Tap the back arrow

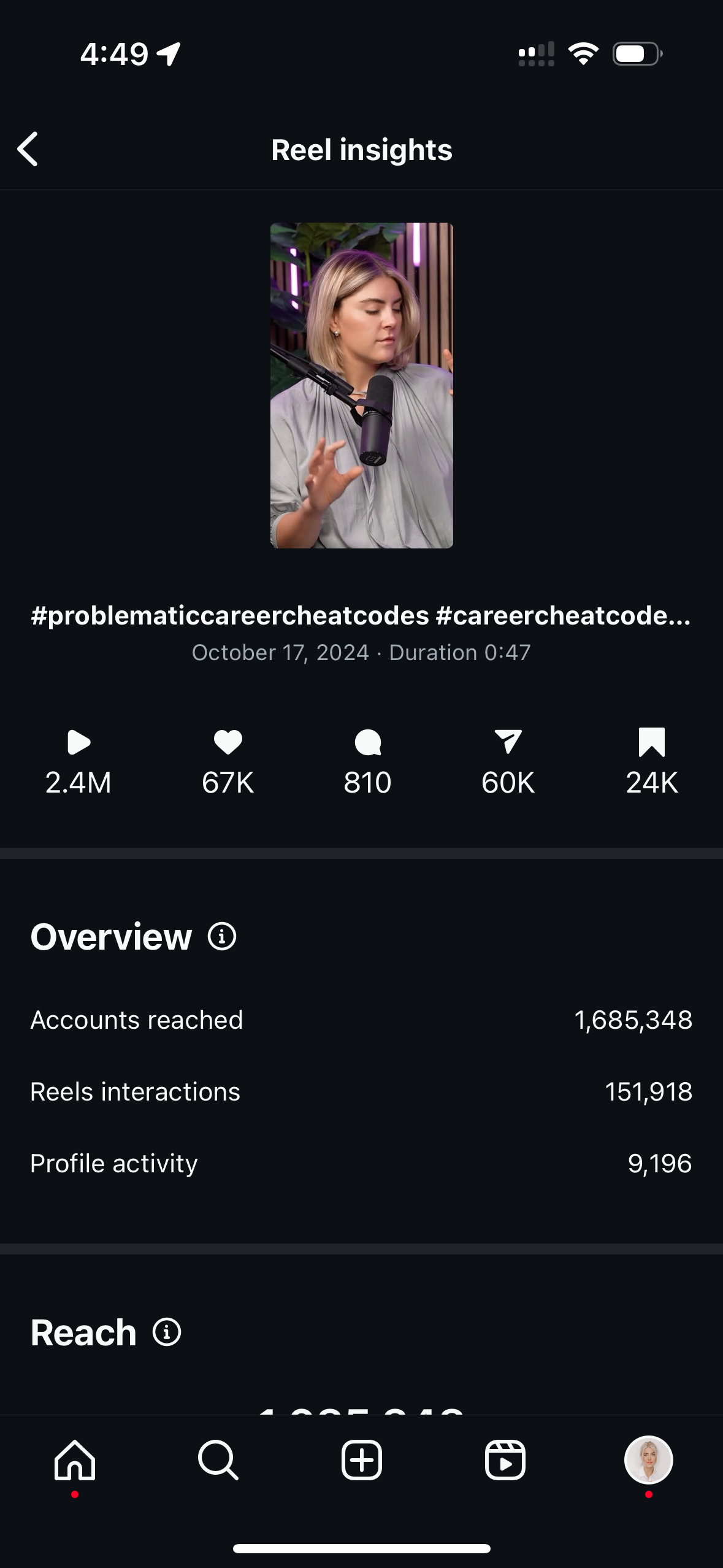tap(28, 149)
